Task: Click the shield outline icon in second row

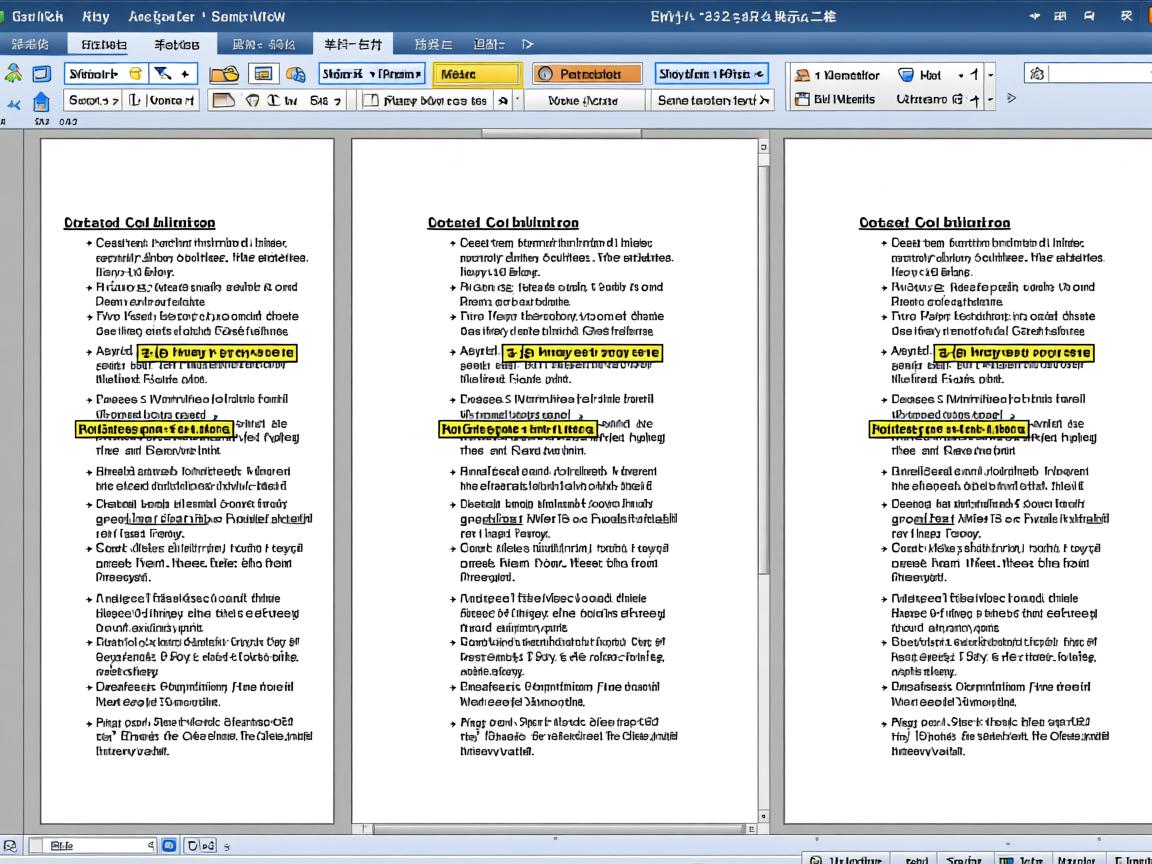Action: [x=252, y=100]
